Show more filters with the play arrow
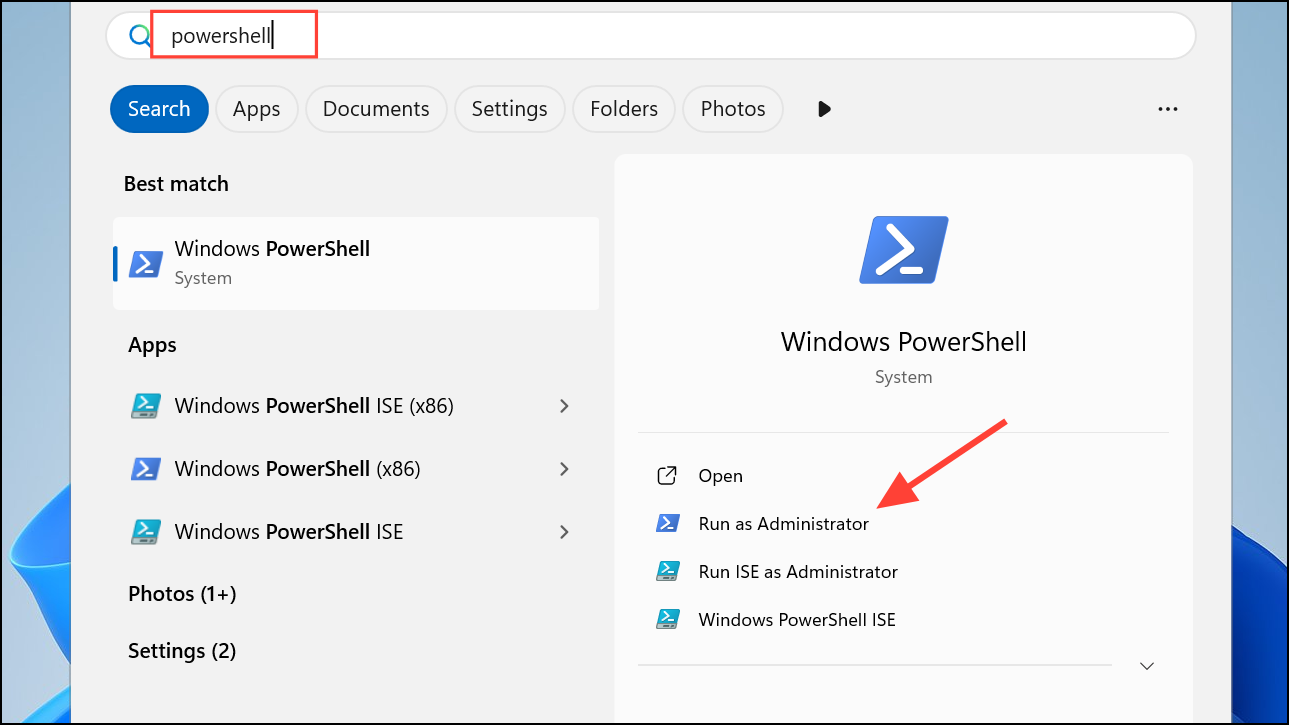 pos(824,109)
